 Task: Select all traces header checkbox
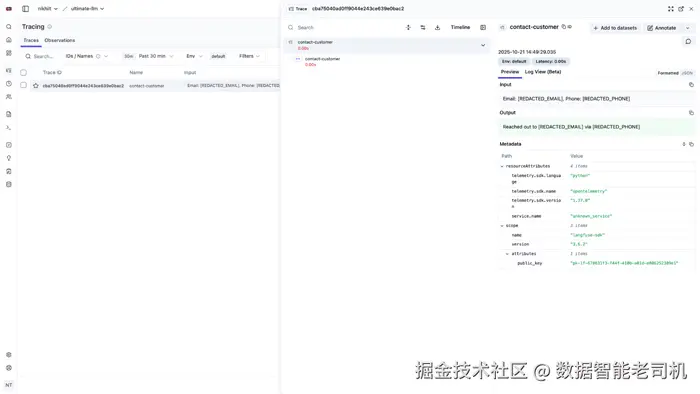pyautogui.click(x=24, y=72)
